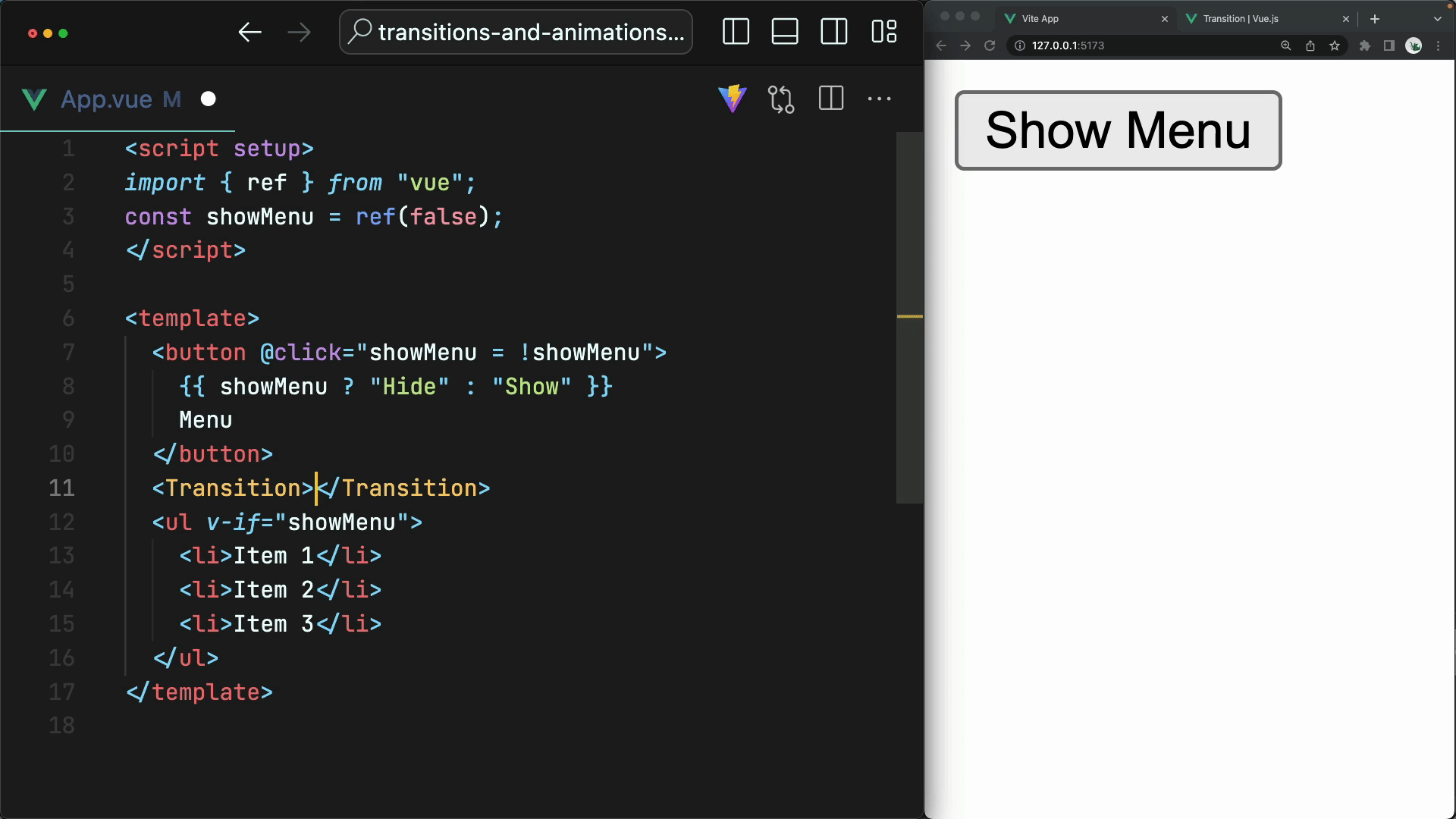Open the browser extensions puzzle icon
1456x819 pixels.
pos(1365,45)
